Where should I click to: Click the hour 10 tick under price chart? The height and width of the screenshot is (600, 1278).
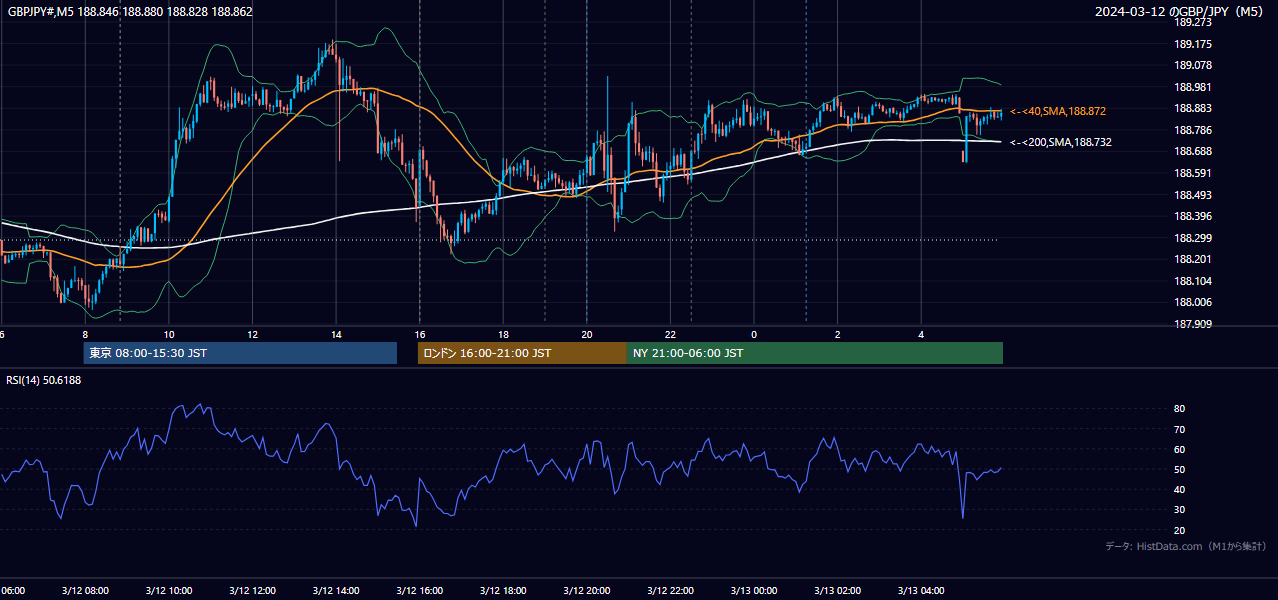pyautogui.click(x=169, y=334)
